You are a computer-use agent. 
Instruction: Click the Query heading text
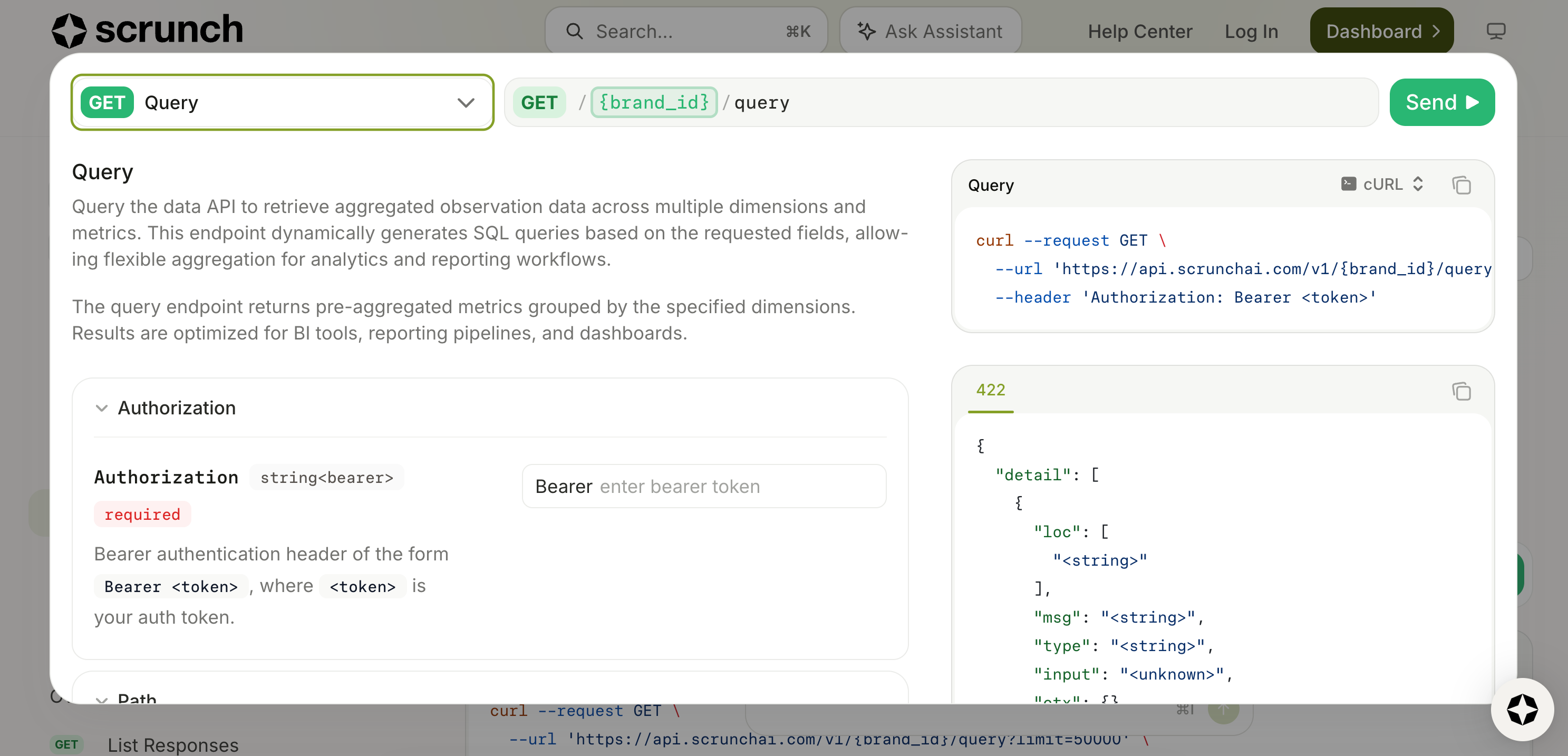[102, 172]
